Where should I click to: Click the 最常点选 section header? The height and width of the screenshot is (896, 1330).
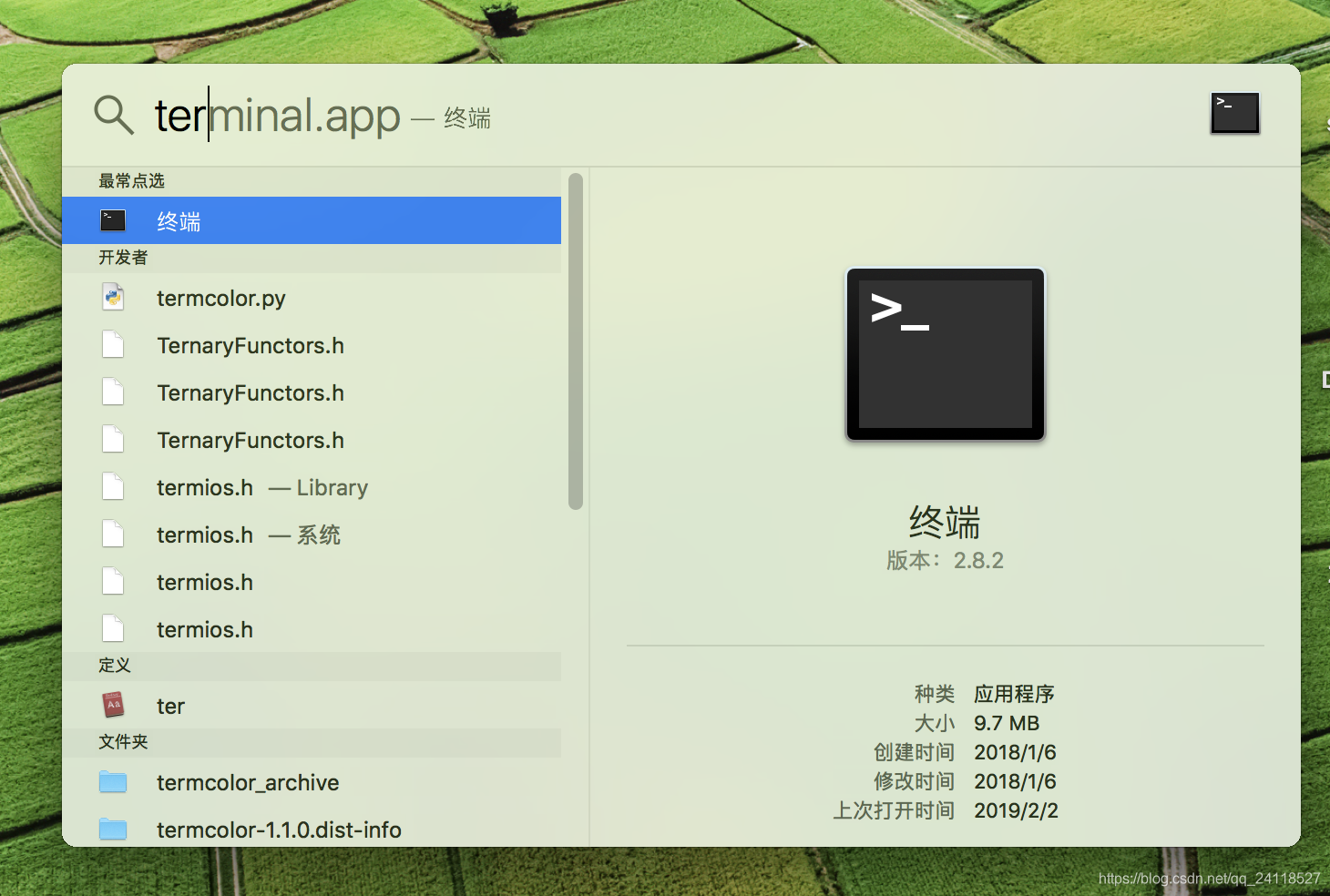pyautogui.click(x=131, y=181)
